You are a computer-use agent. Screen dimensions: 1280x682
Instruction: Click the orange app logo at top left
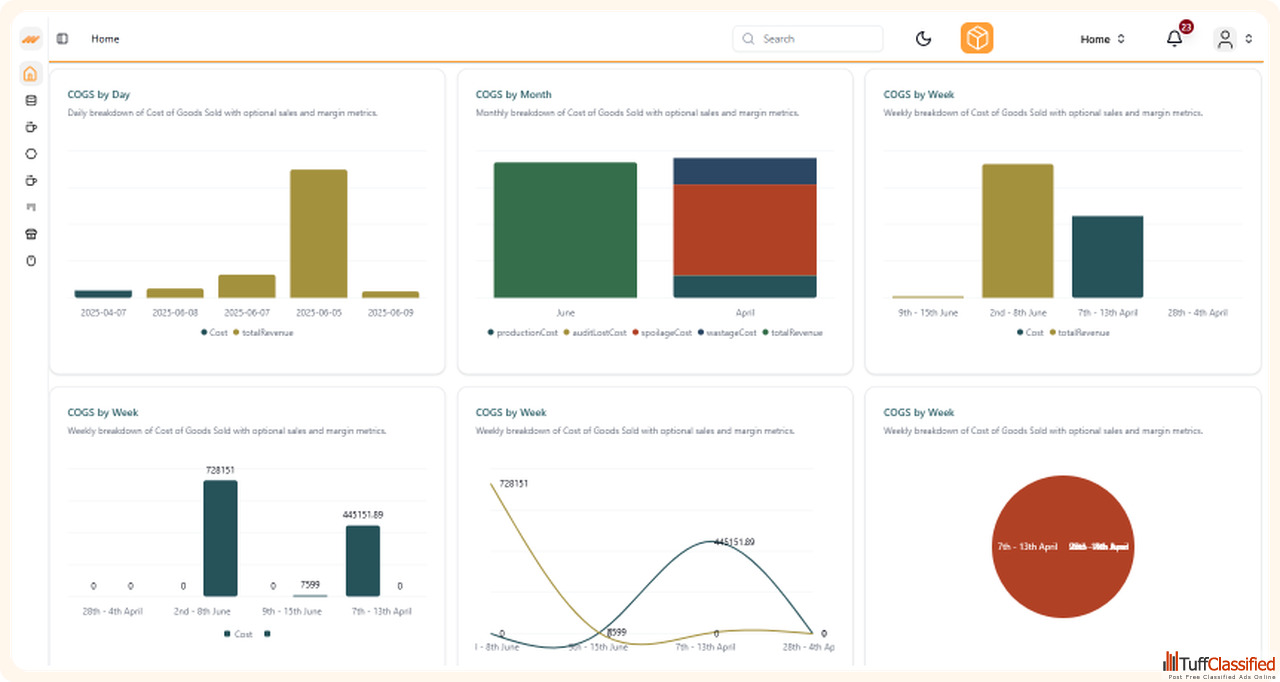30,39
